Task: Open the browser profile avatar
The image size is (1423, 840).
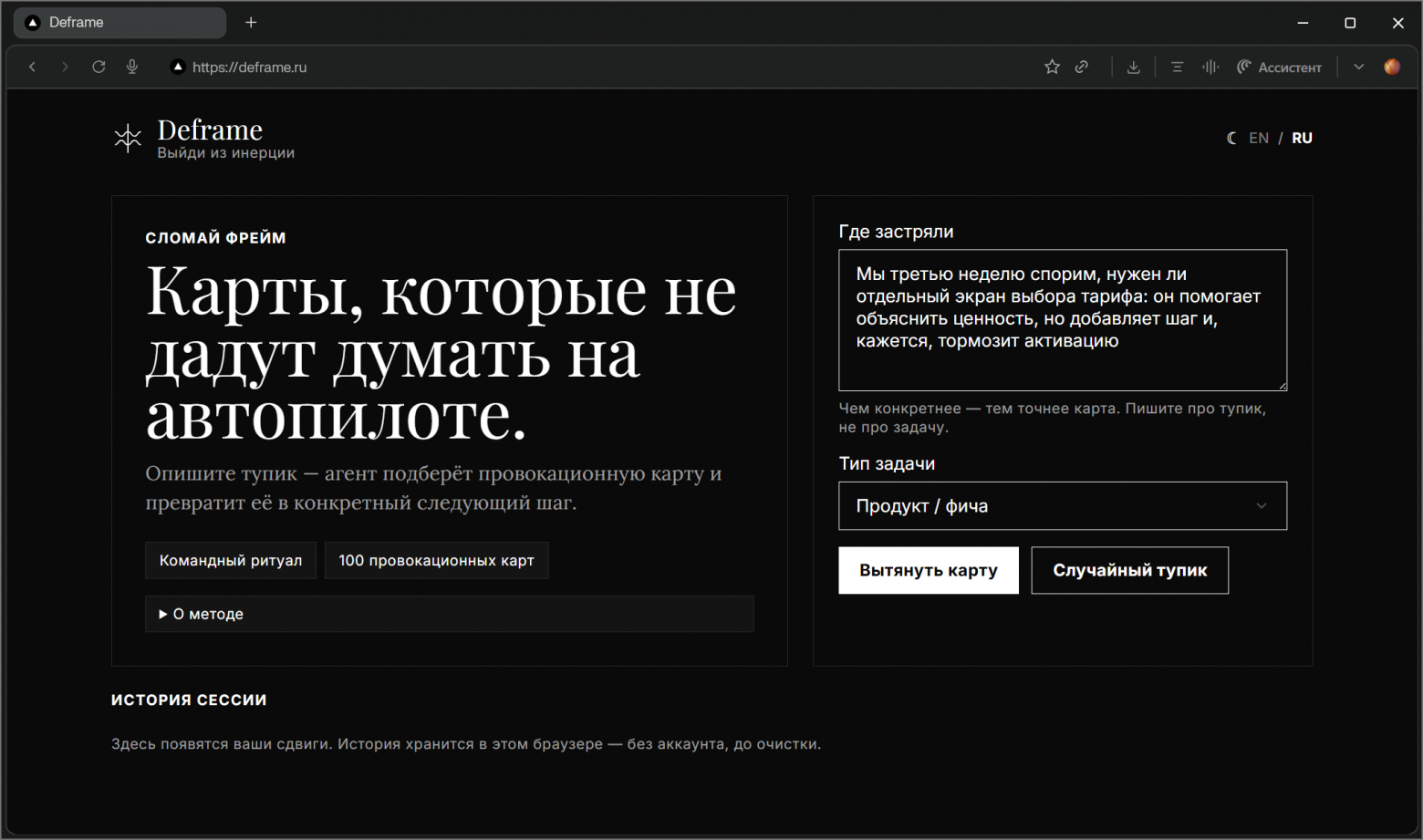Action: 1392,67
